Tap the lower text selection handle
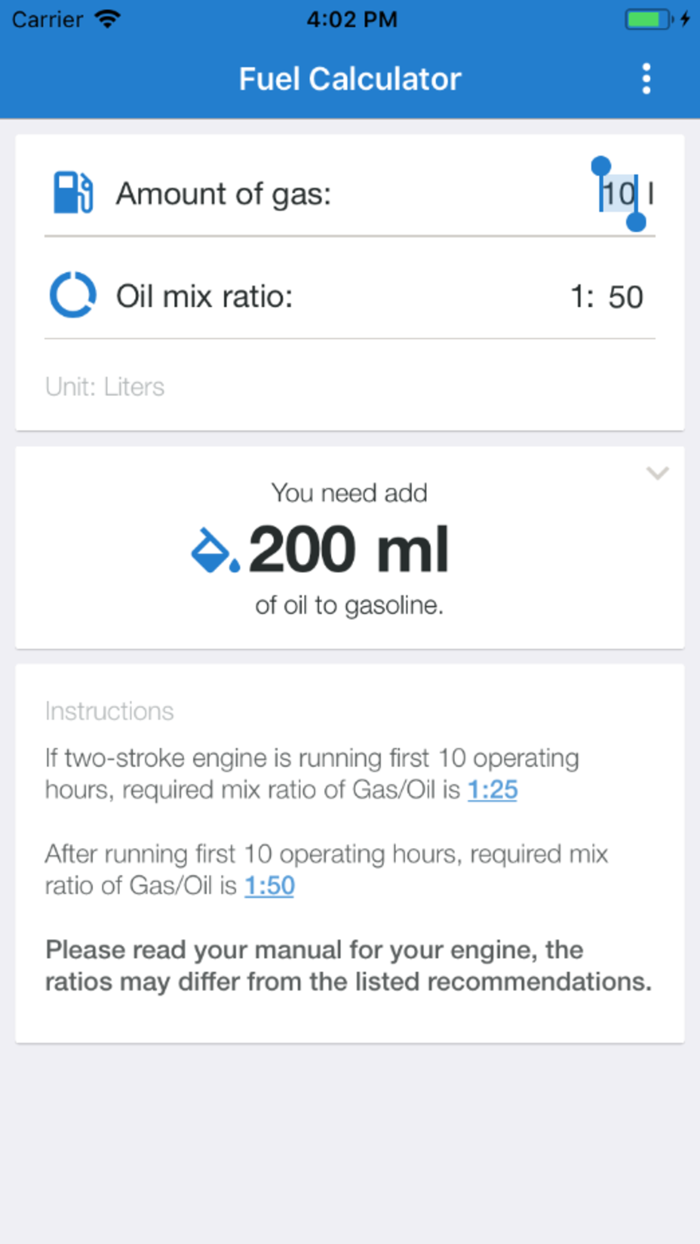 636,221
